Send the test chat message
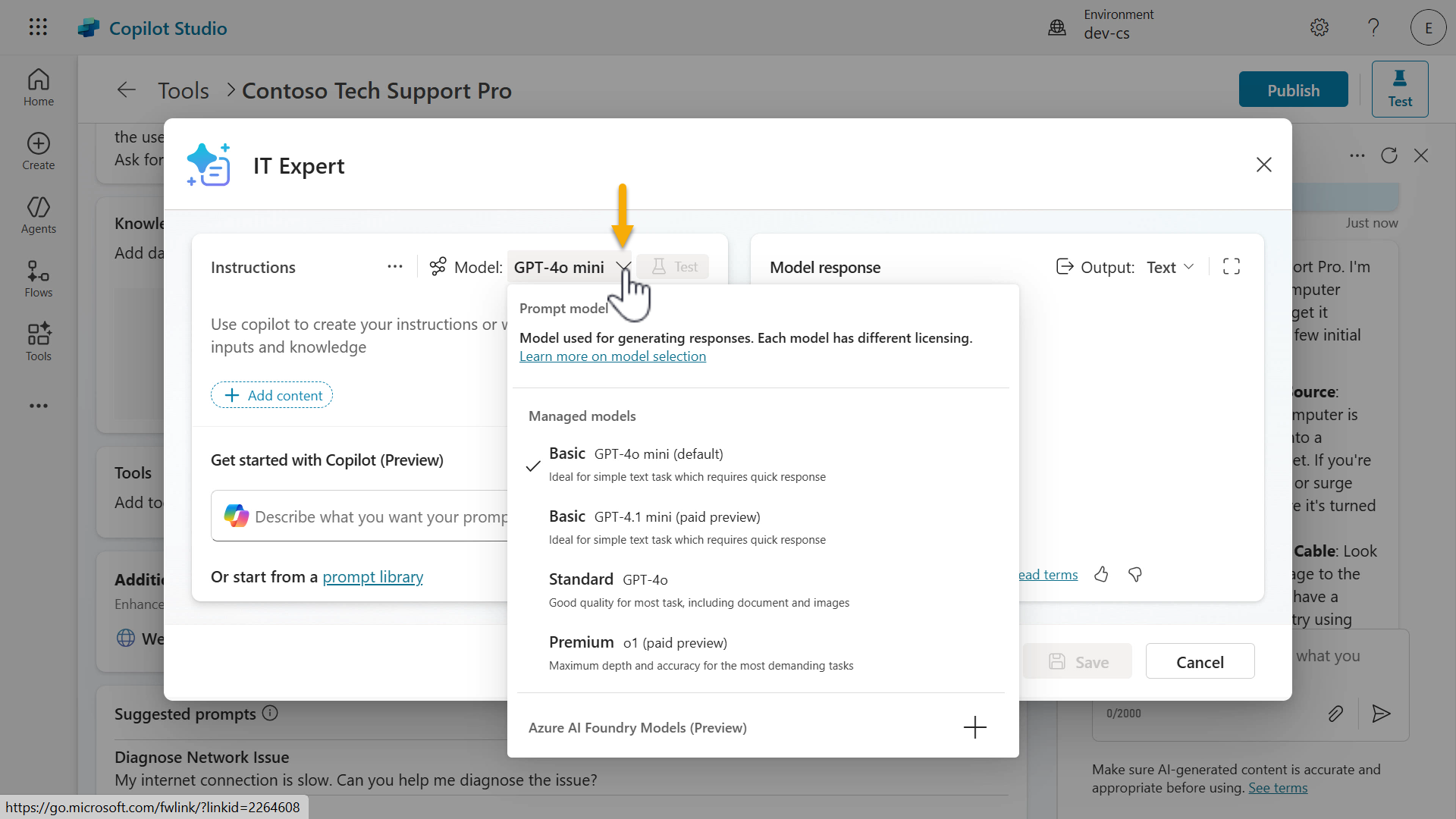The width and height of the screenshot is (1456, 819). pos(1382,714)
